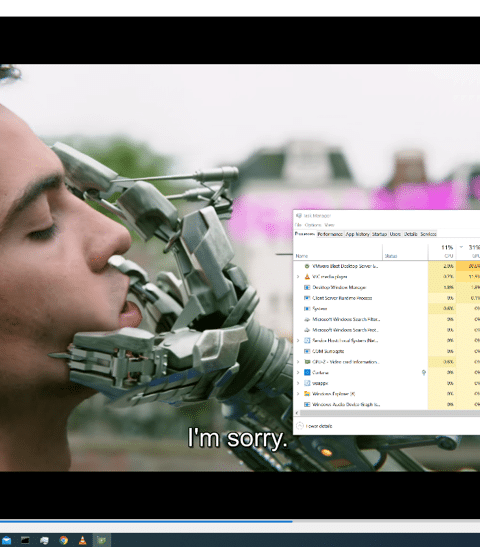Open the Mail app from the taskbar
The image size is (480, 547).
[7, 540]
